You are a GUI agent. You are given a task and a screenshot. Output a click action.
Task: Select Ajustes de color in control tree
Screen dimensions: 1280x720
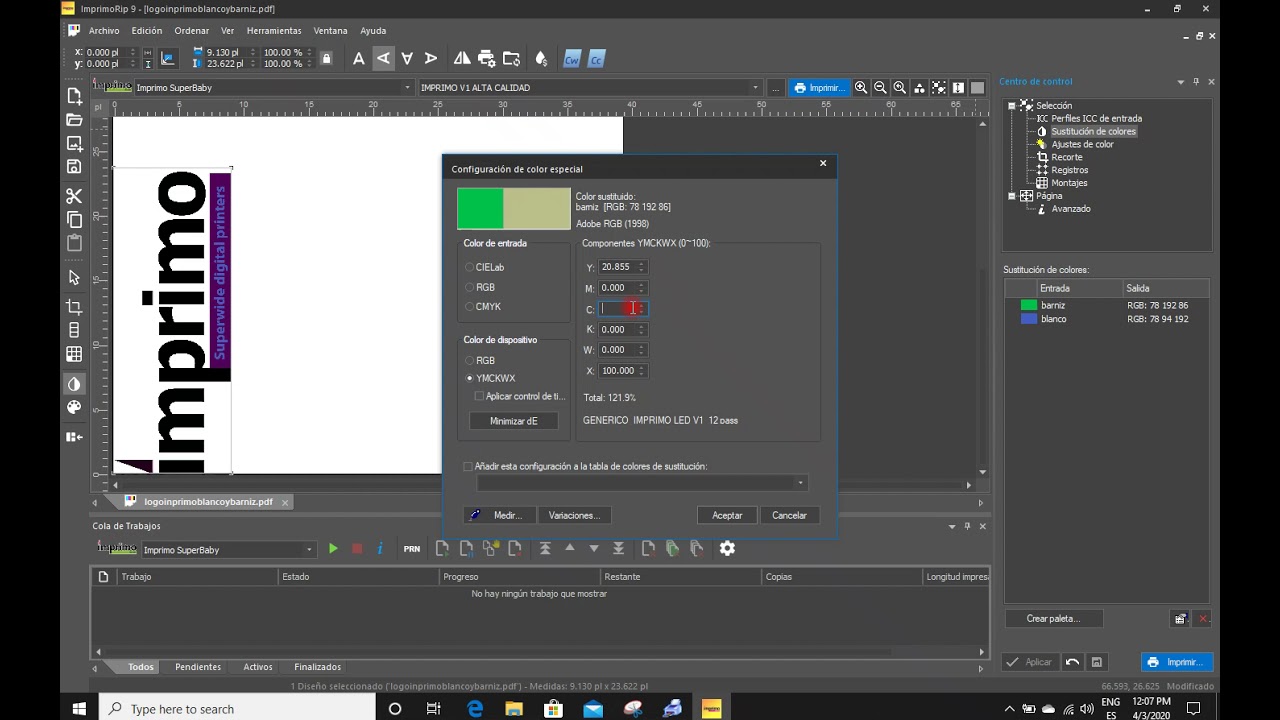click(1082, 144)
